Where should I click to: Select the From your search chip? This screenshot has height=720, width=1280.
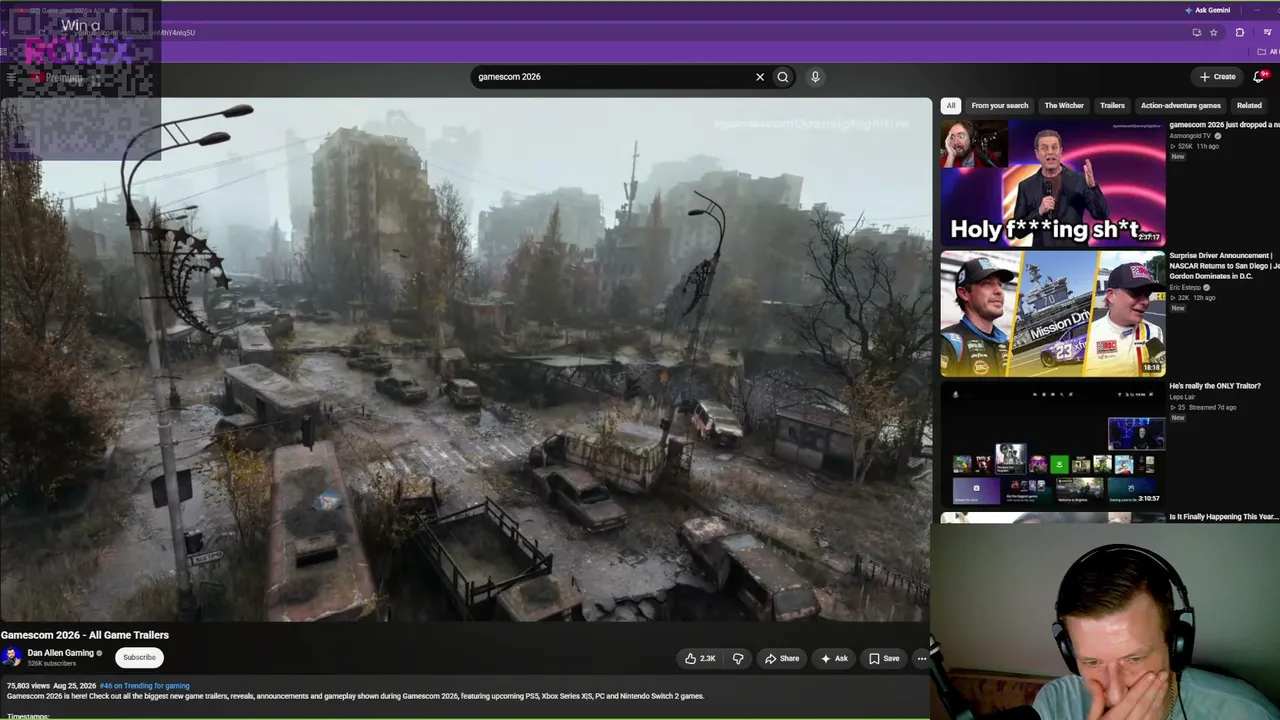click(x=1000, y=105)
